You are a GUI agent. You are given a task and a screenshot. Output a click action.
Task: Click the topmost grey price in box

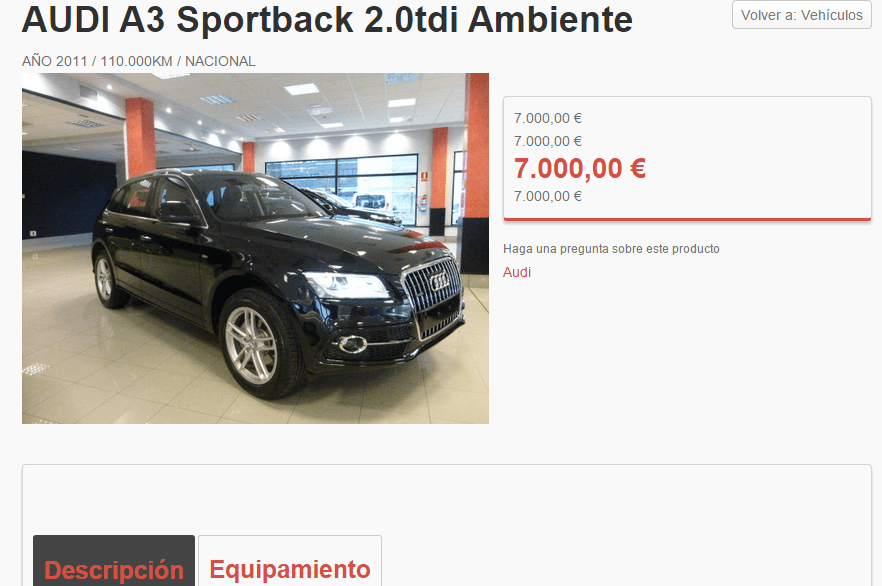tap(548, 118)
